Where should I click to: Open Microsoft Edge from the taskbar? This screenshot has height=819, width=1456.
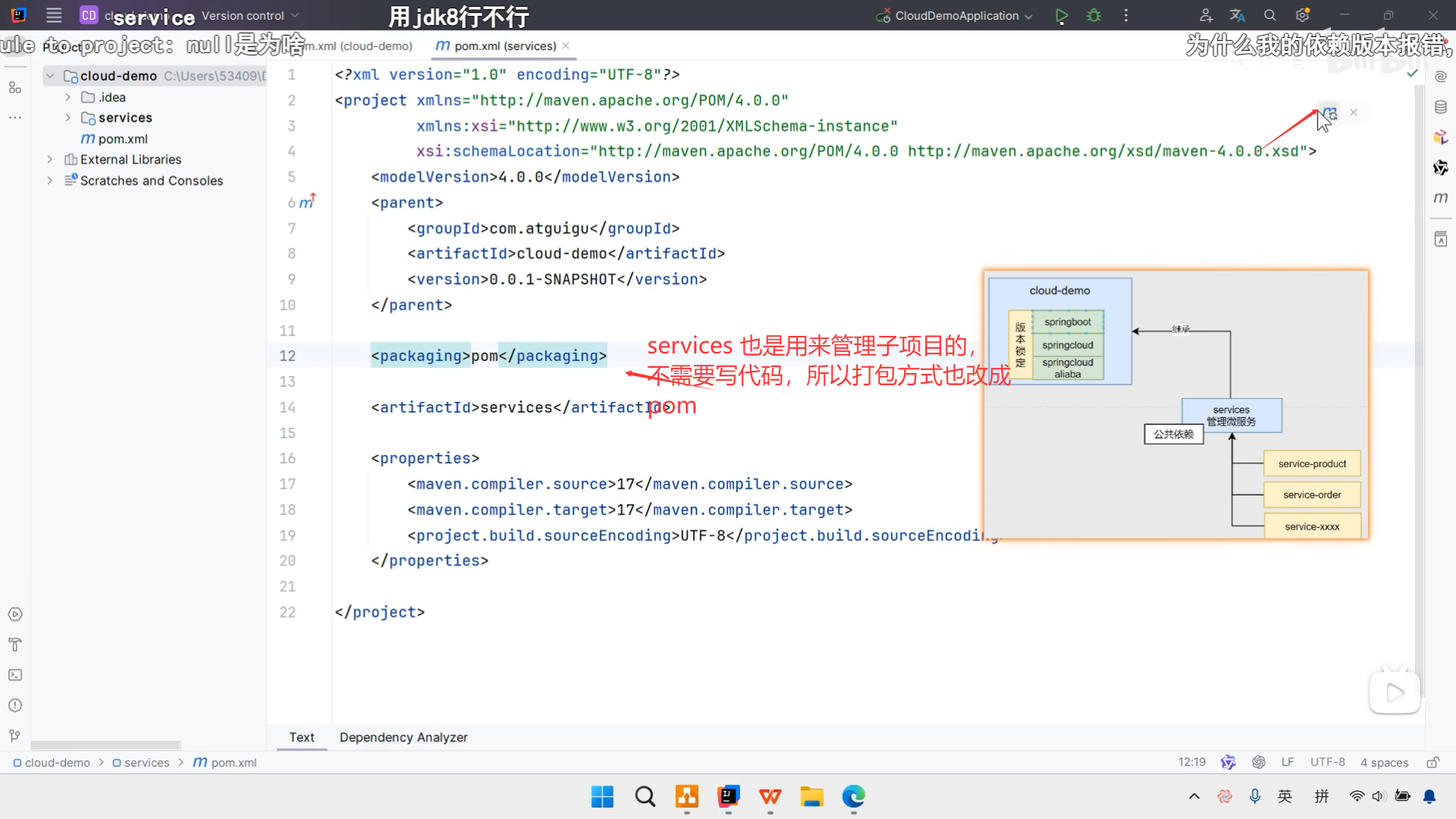point(853,796)
